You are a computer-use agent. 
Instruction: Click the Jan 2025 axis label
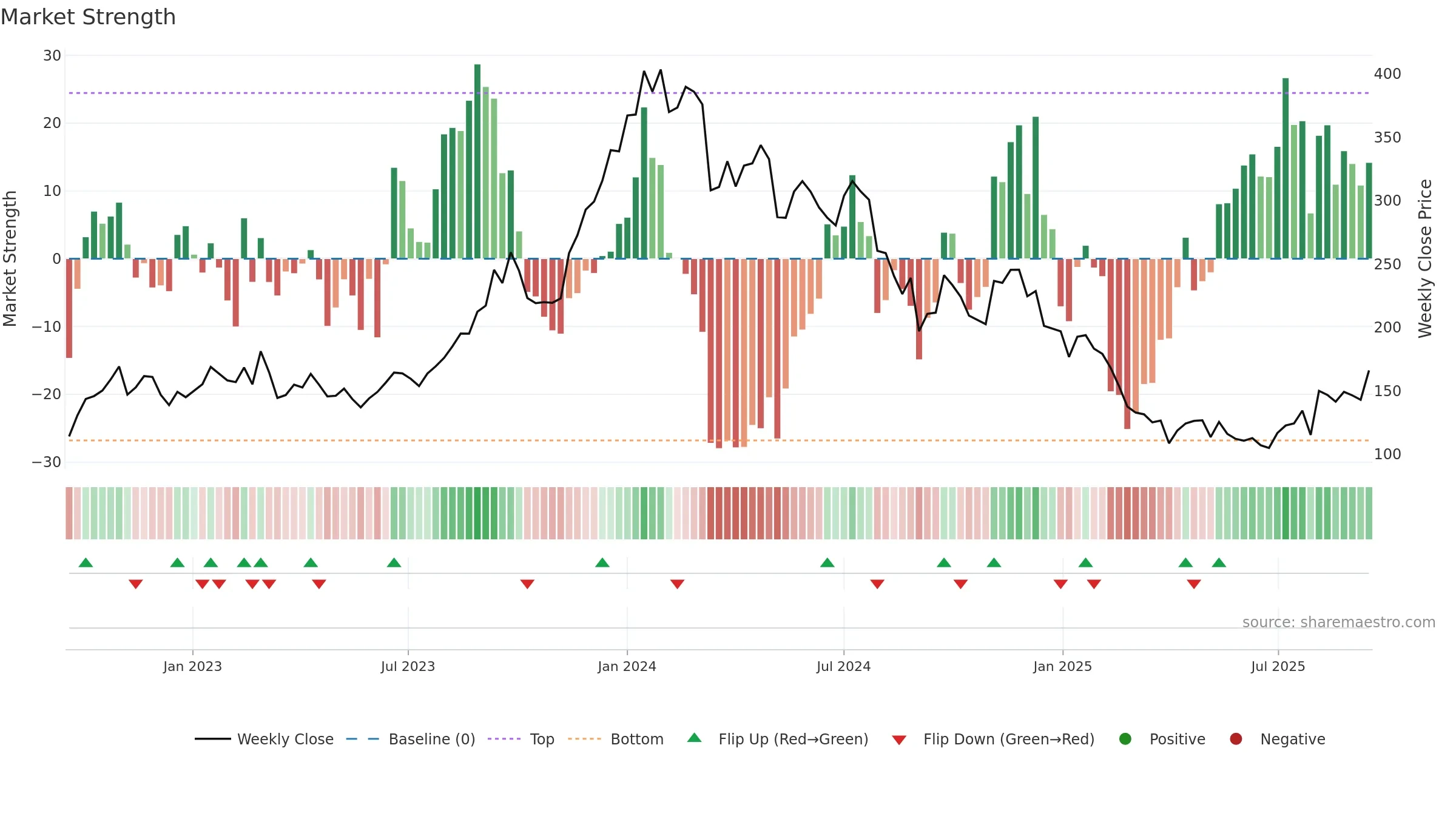(x=1062, y=666)
